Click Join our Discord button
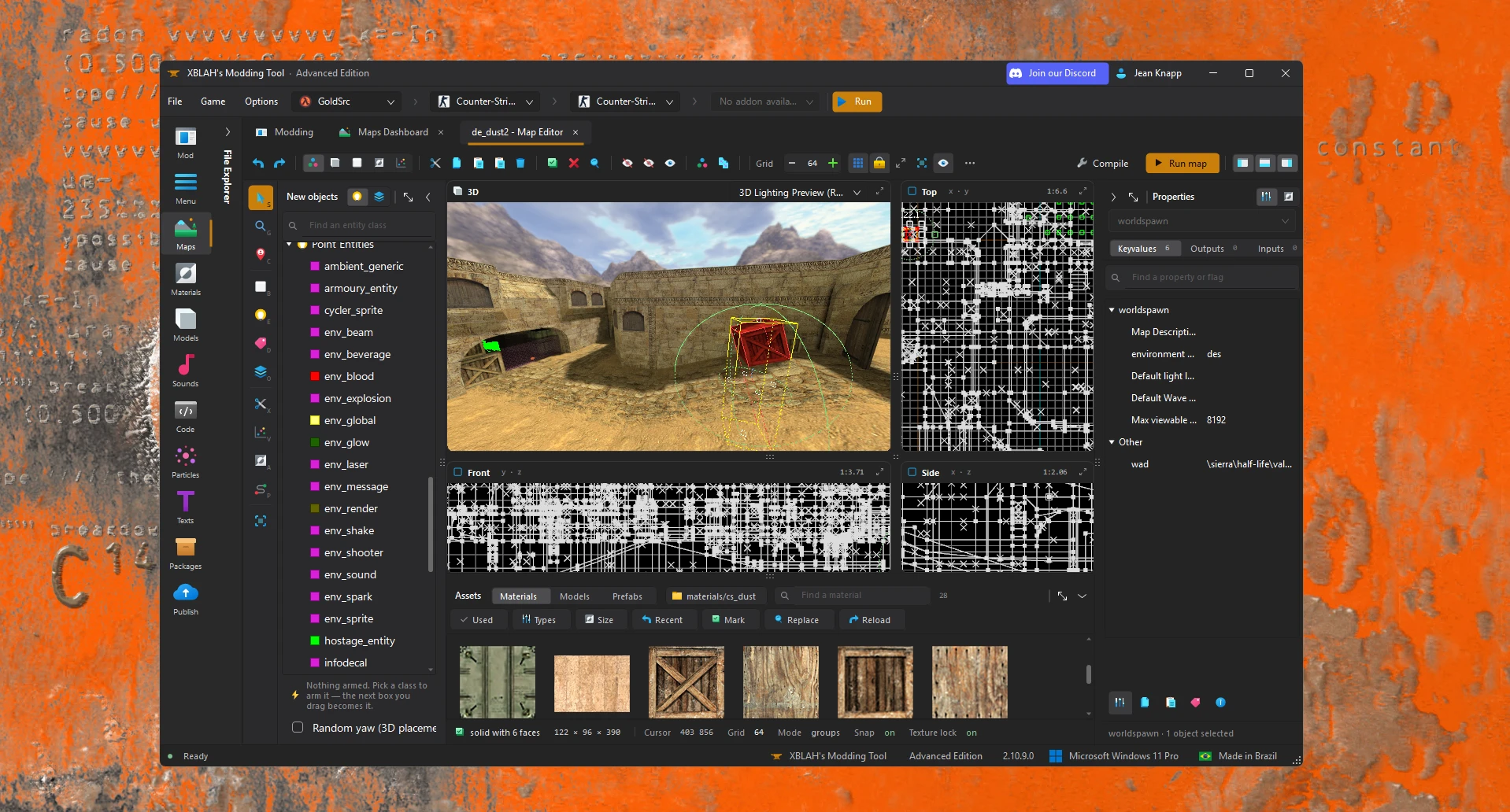1510x812 pixels. pyautogui.click(x=1057, y=73)
